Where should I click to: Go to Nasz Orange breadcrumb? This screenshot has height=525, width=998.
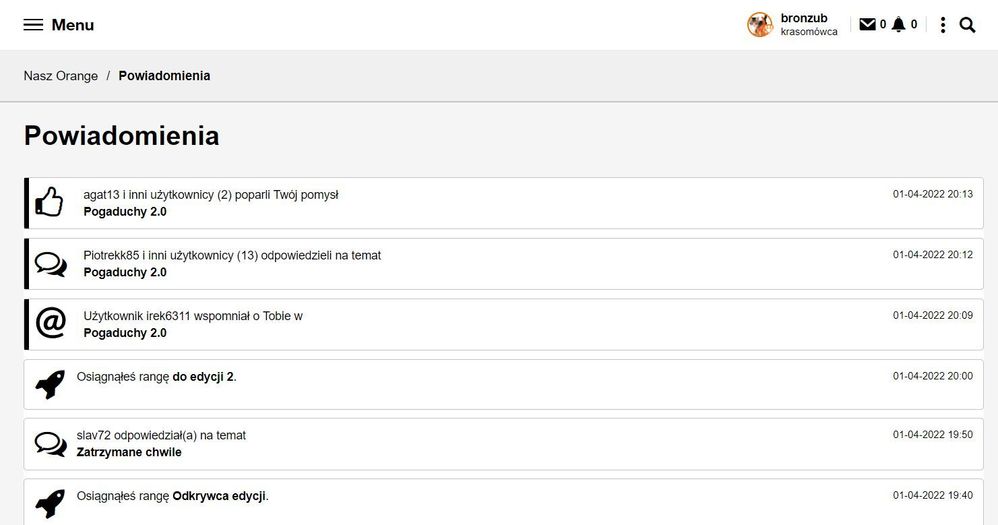pyautogui.click(x=61, y=76)
